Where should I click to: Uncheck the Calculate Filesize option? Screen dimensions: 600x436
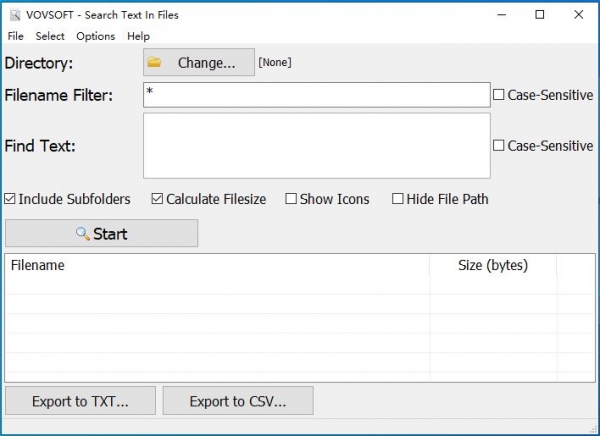158,199
